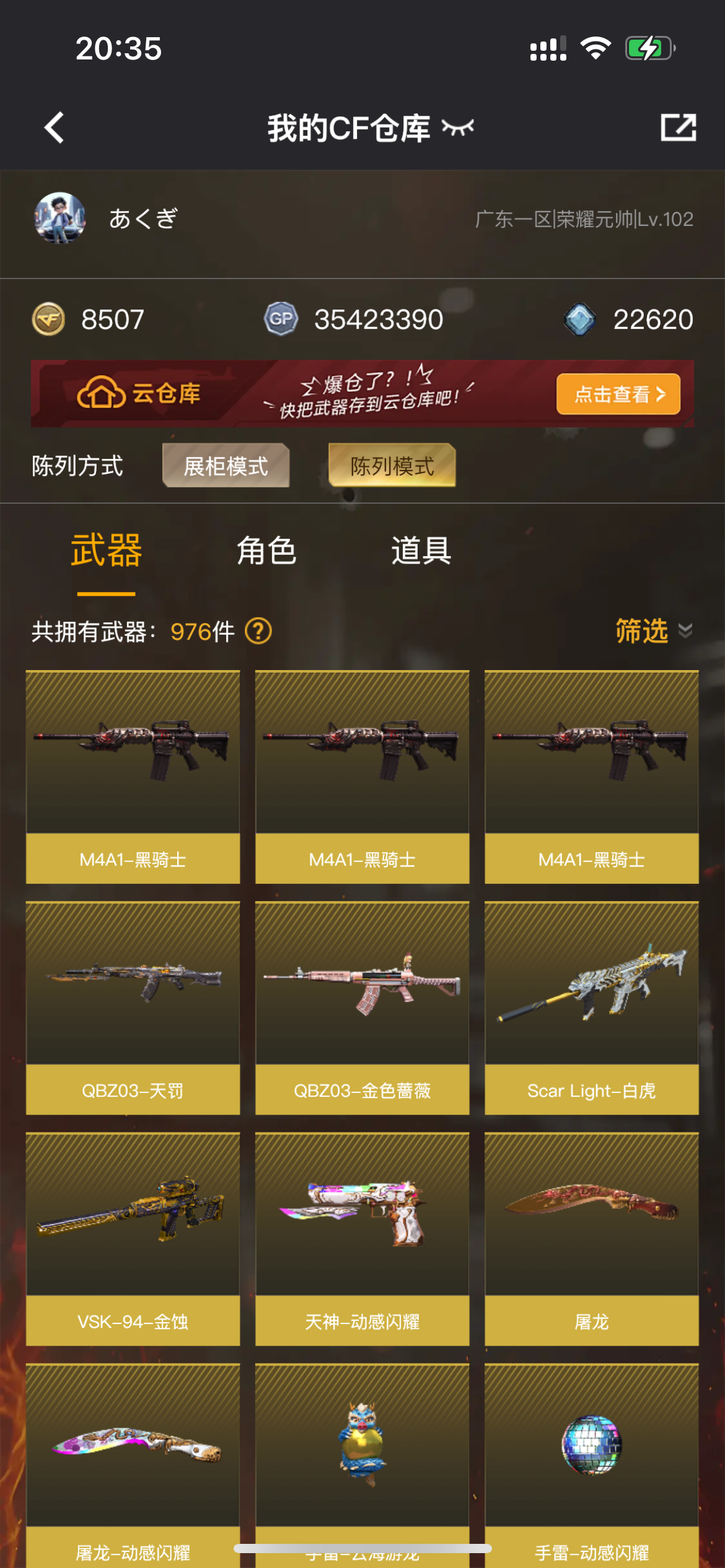Tap the back arrow icon

pos(55,128)
